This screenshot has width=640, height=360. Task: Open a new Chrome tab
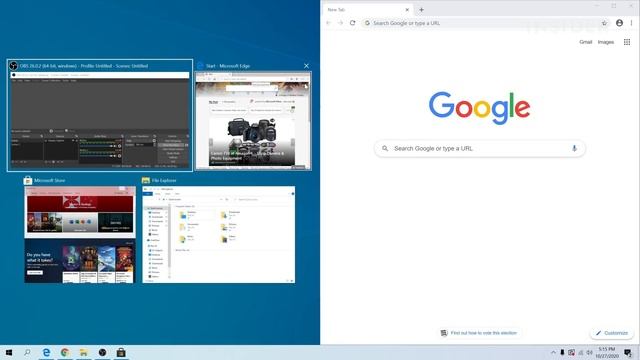(x=421, y=9)
